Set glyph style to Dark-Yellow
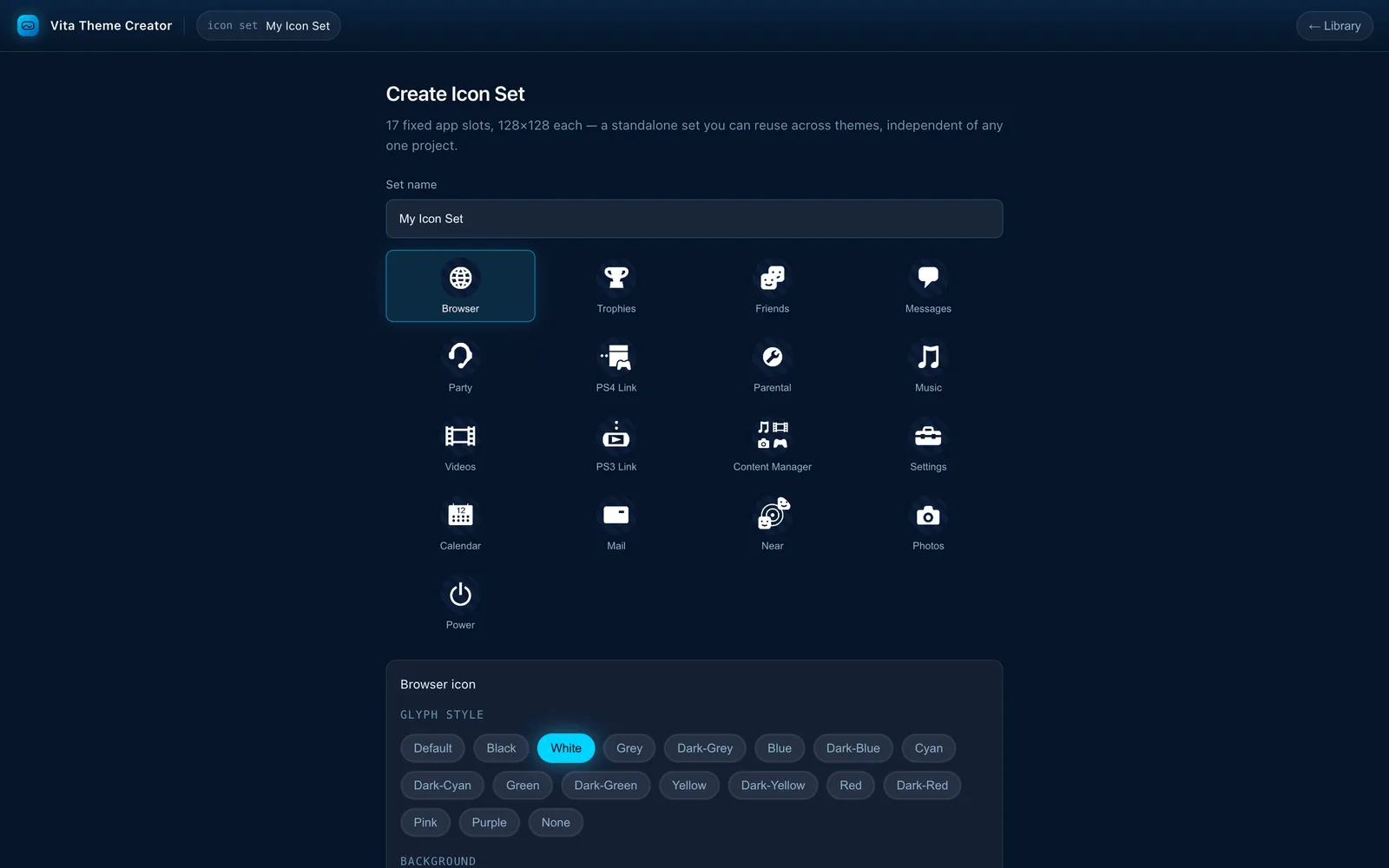 (x=773, y=786)
